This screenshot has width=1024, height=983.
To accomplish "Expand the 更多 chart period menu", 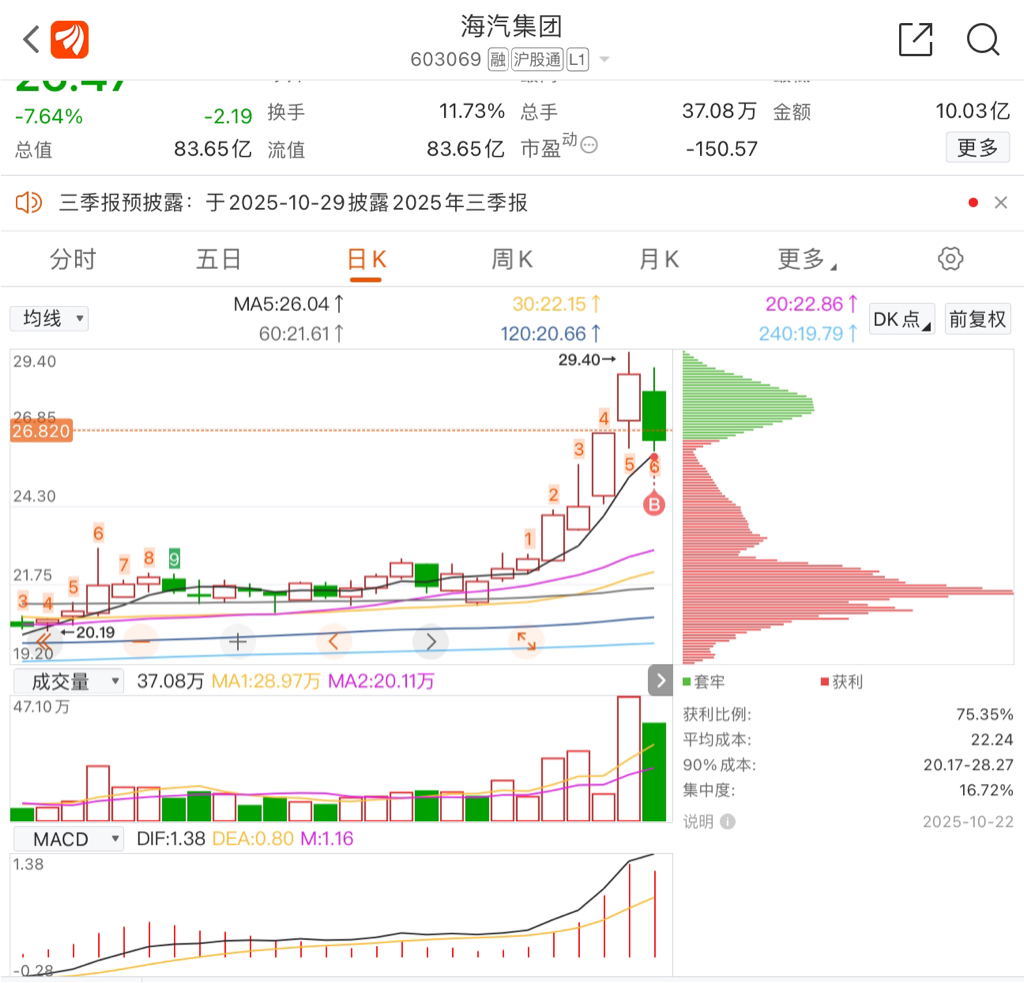I will (807, 259).
